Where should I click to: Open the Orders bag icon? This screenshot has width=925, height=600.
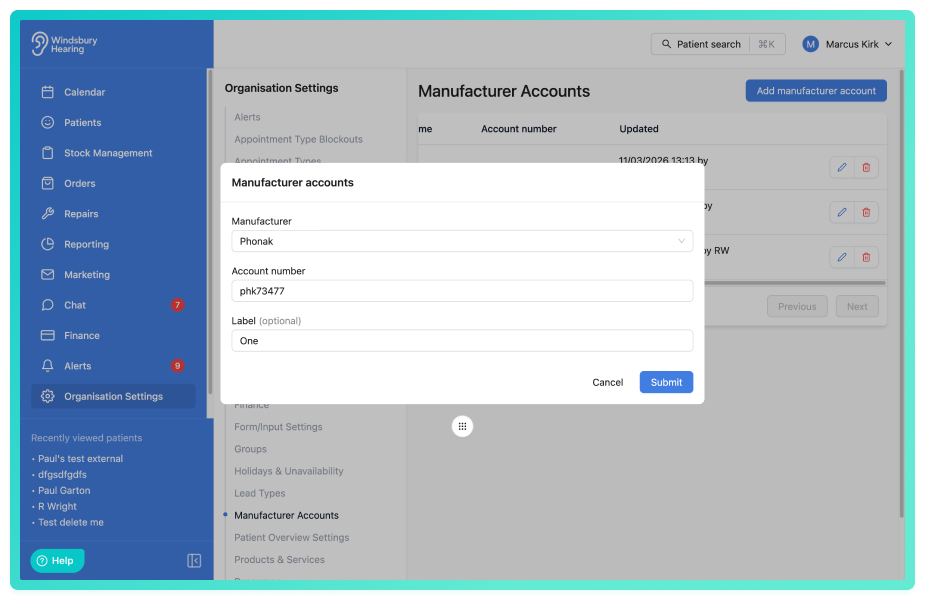(48, 183)
